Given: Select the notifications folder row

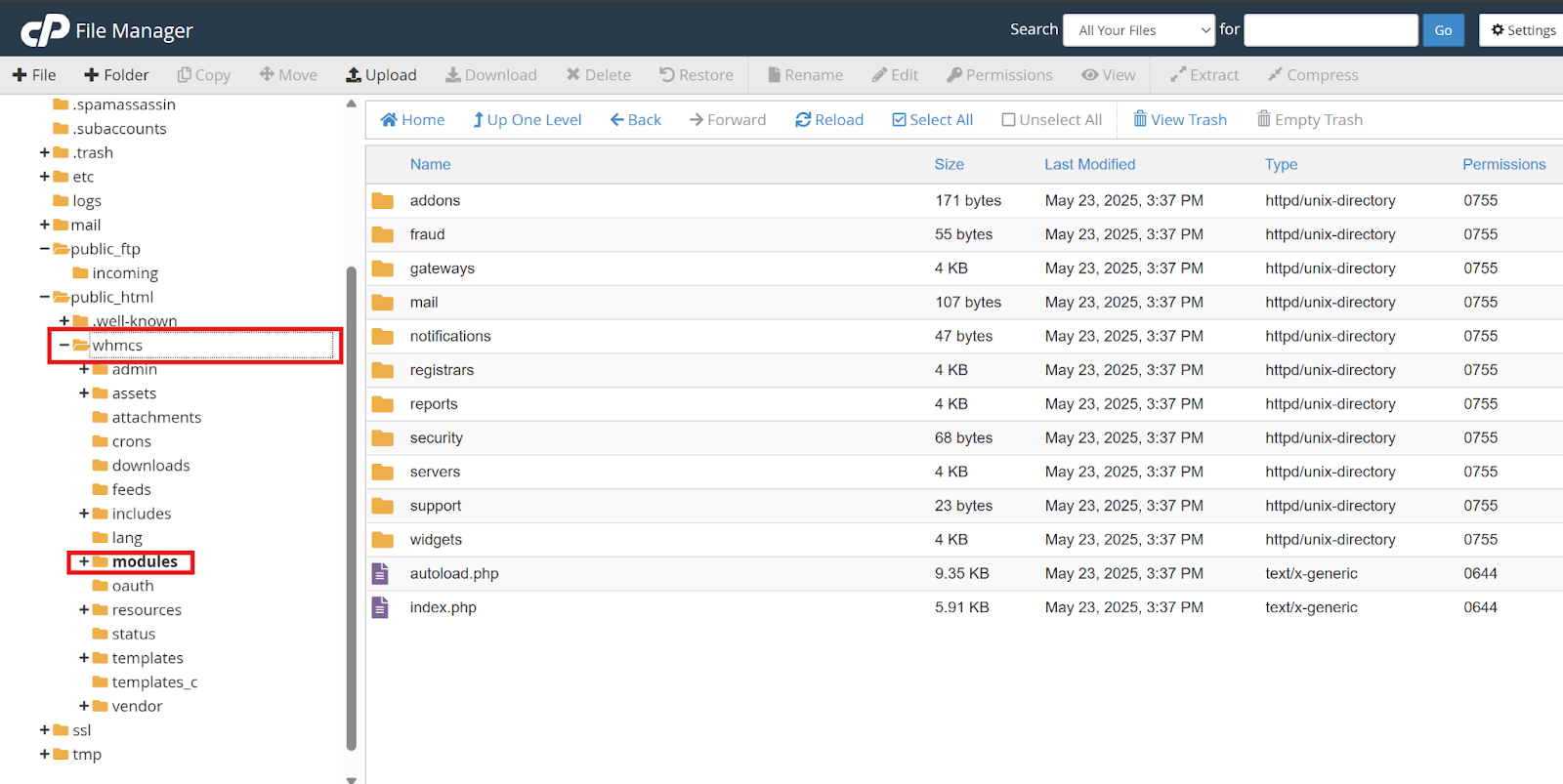Looking at the screenshot, I should tap(964, 336).
